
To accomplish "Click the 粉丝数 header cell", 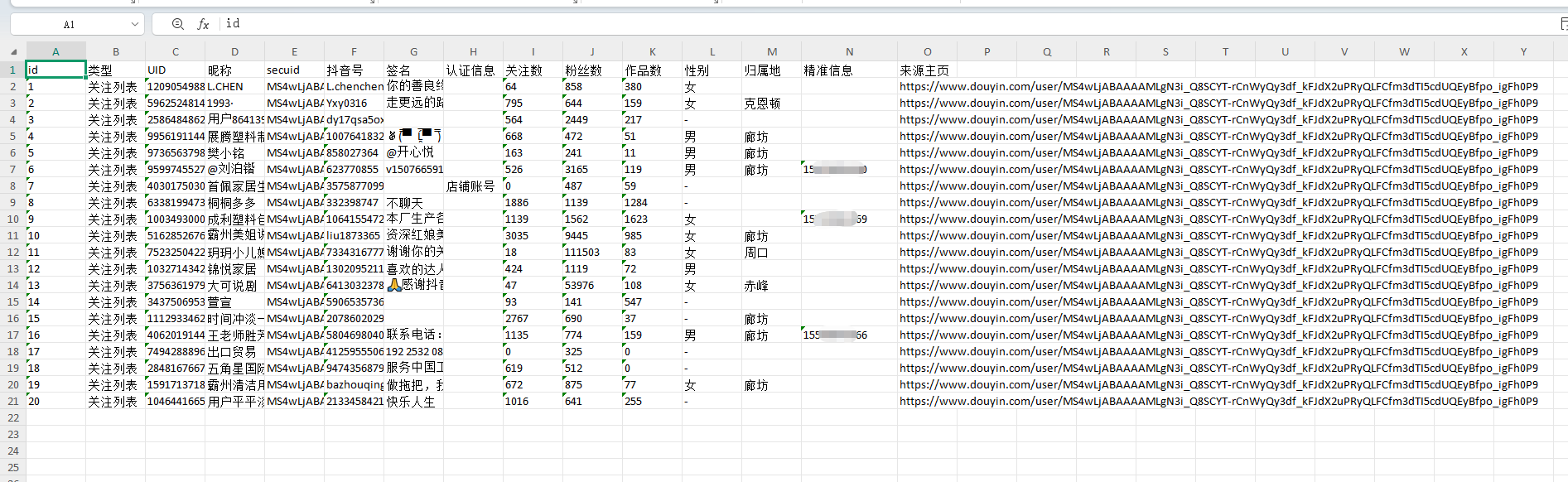I will coord(584,70).
